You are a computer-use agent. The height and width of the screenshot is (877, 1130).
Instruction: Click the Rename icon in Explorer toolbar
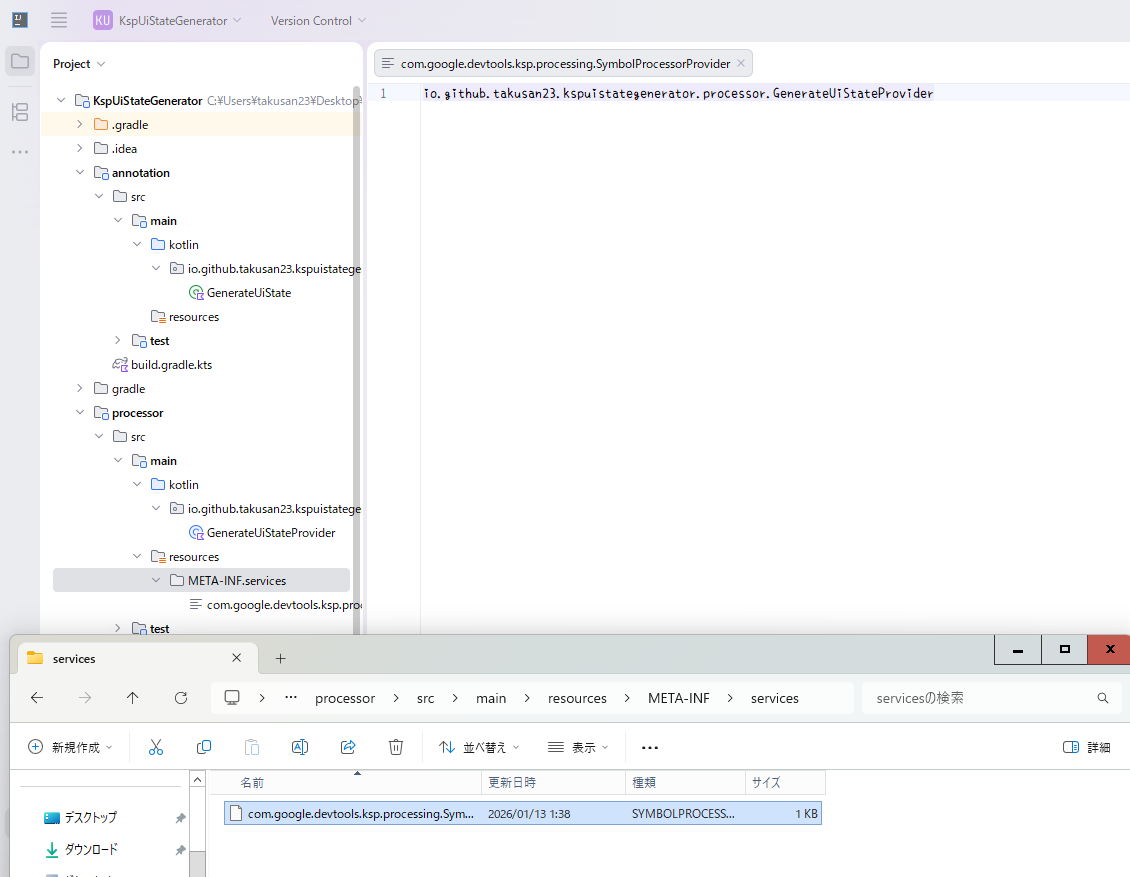coord(299,747)
